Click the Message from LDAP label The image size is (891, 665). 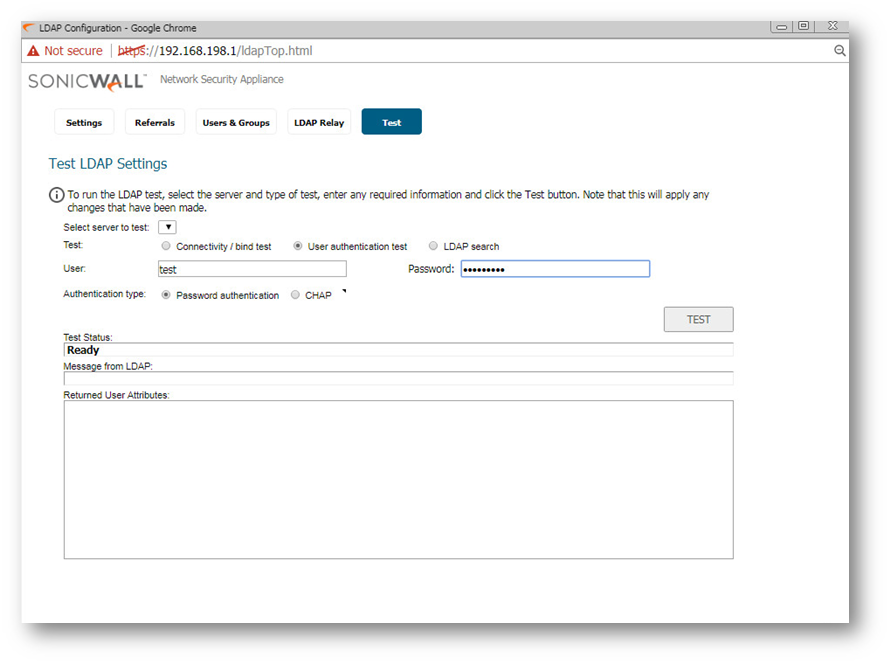108,367
